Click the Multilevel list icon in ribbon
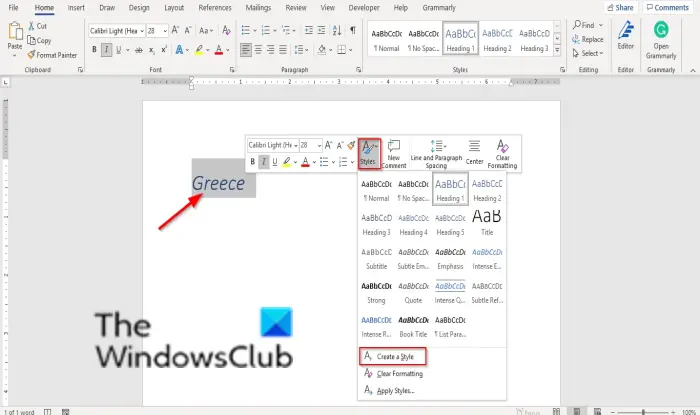700x415 pixels. tap(286, 30)
